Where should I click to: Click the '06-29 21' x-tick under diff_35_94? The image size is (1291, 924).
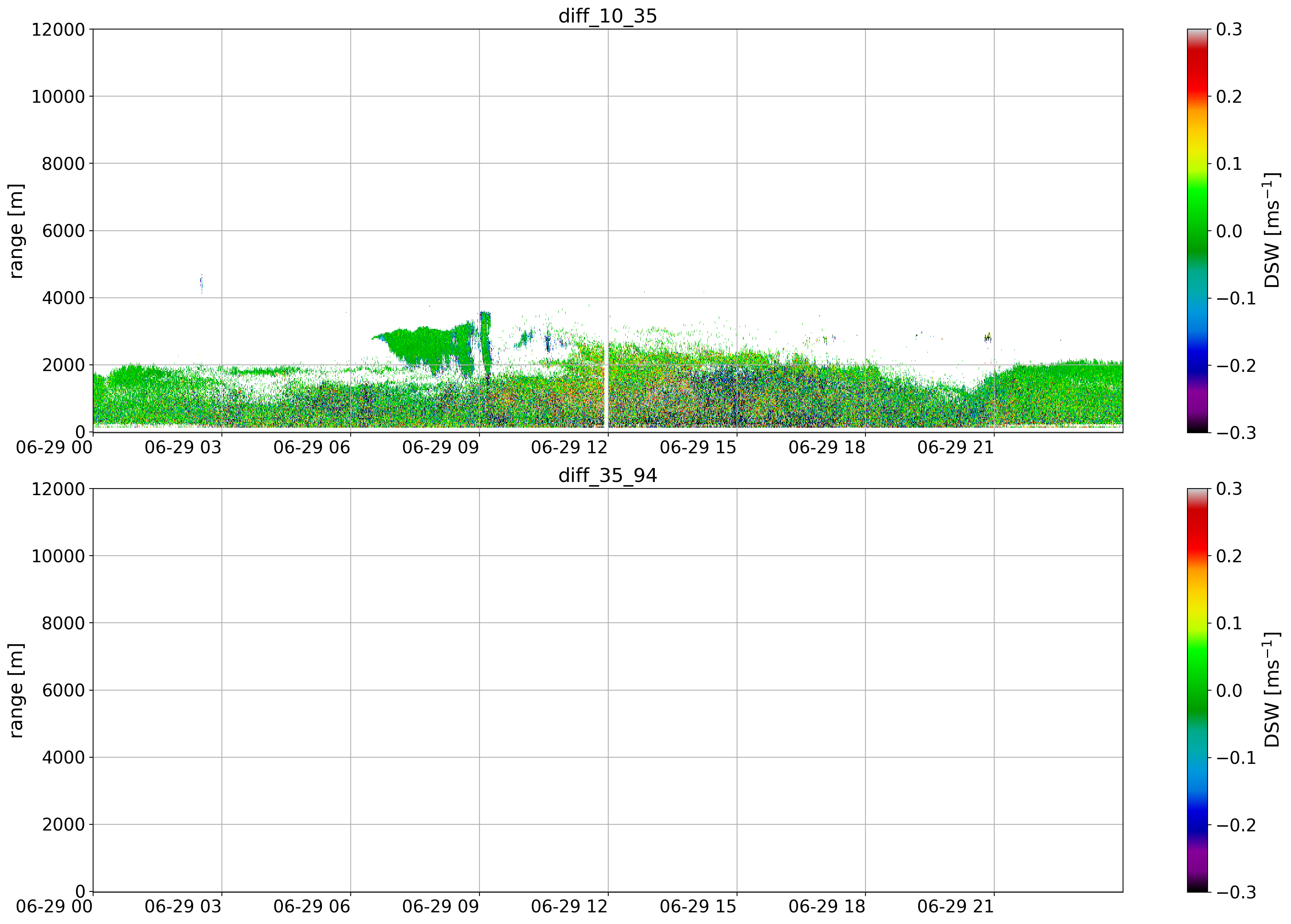pos(955,907)
